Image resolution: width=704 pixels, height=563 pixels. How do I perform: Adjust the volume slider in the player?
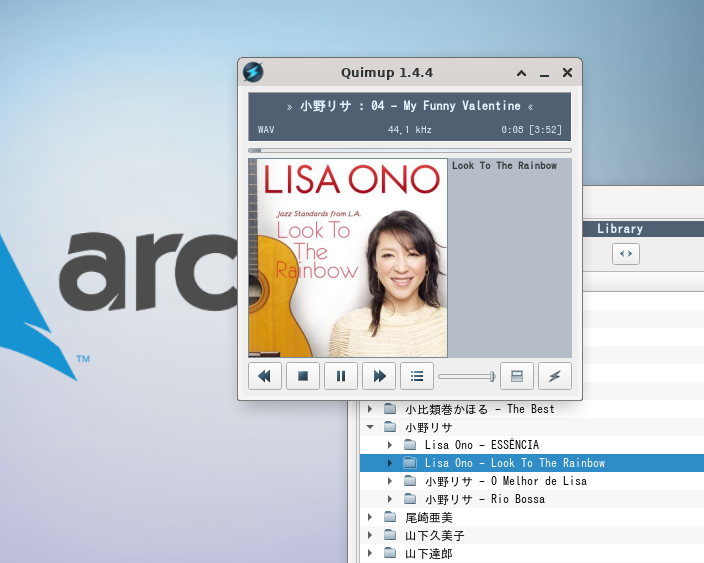click(467, 376)
